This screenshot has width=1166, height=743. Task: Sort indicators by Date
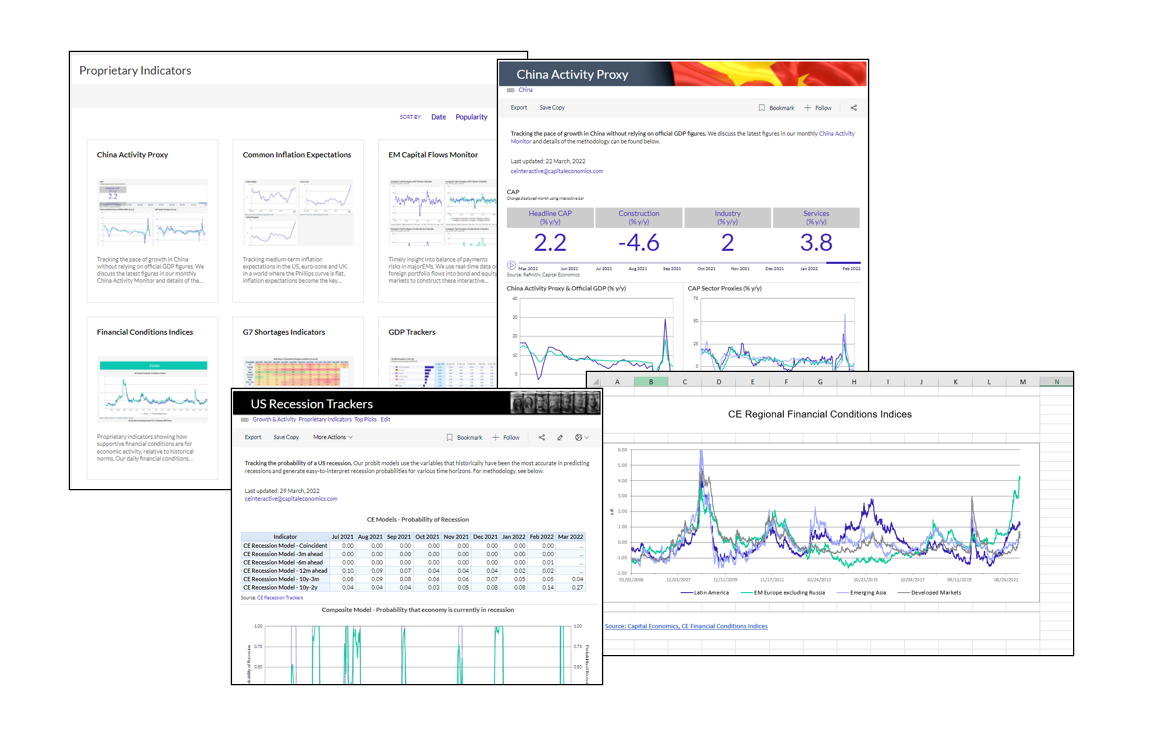coord(438,117)
